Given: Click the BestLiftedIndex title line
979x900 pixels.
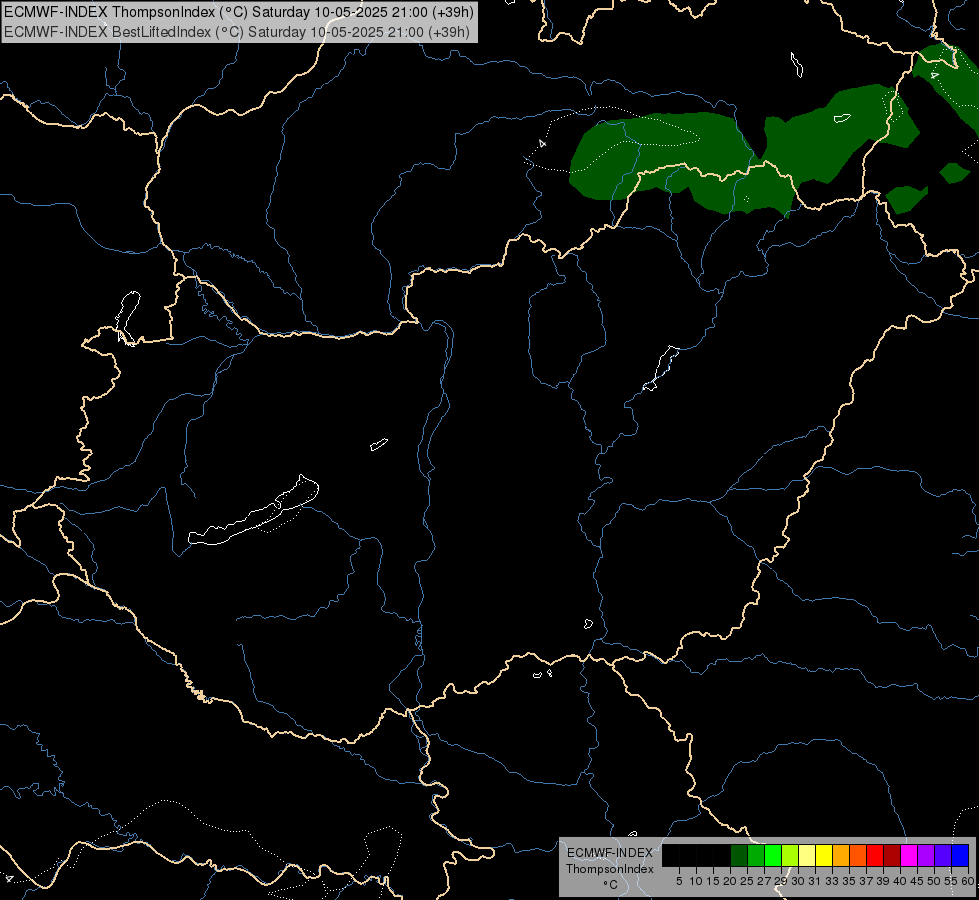Looking at the screenshot, I should 237,32.
